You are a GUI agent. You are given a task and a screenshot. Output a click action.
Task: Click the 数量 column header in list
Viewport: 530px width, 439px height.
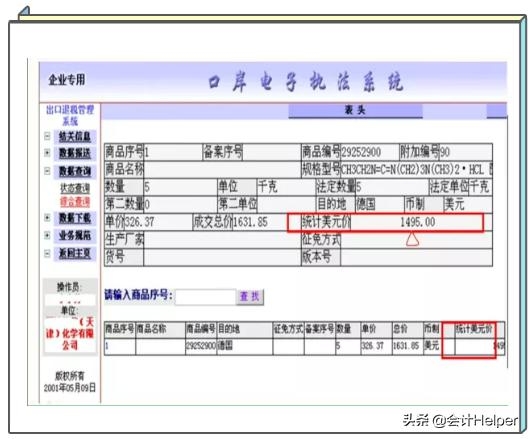point(343,328)
